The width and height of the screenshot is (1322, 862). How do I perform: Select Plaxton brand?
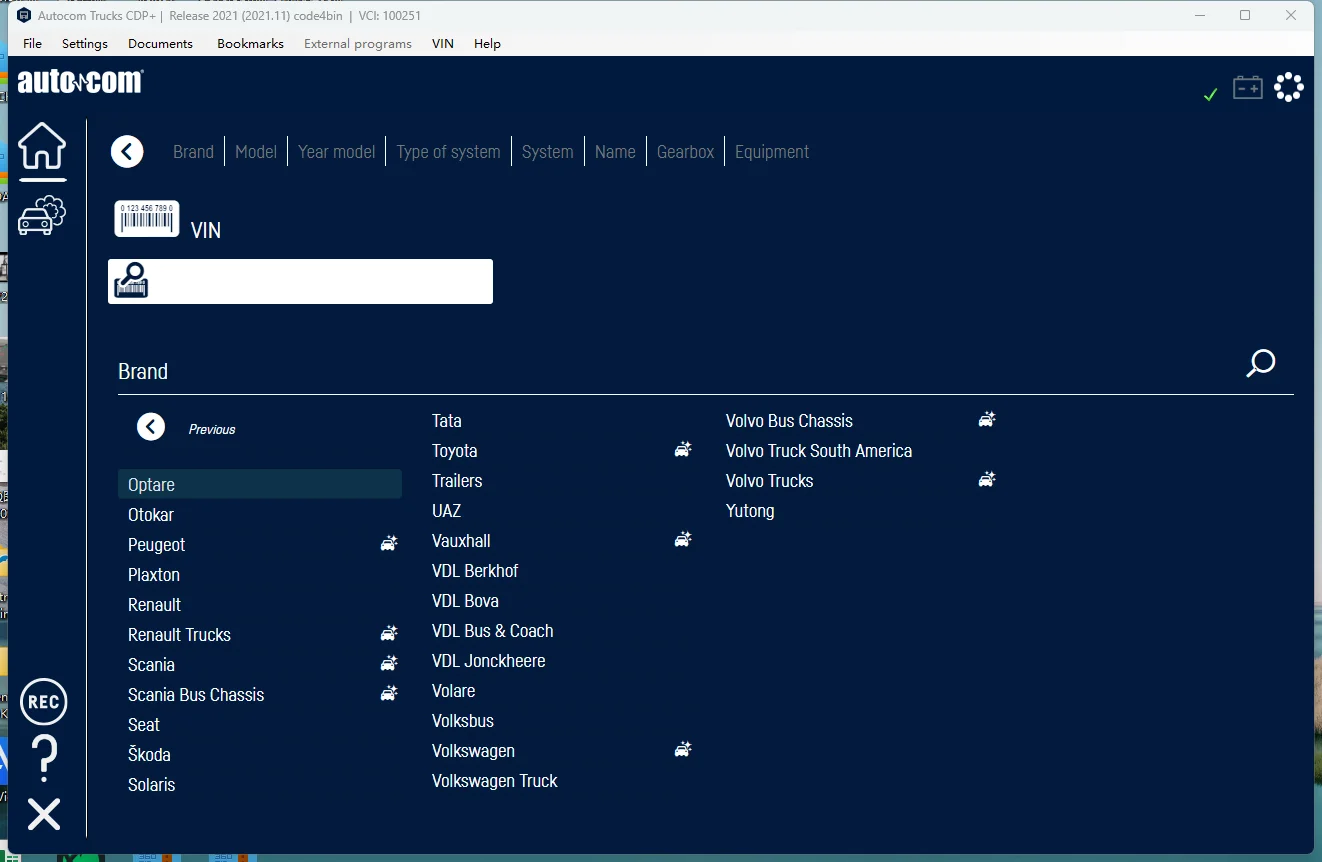[x=154, y=575]
